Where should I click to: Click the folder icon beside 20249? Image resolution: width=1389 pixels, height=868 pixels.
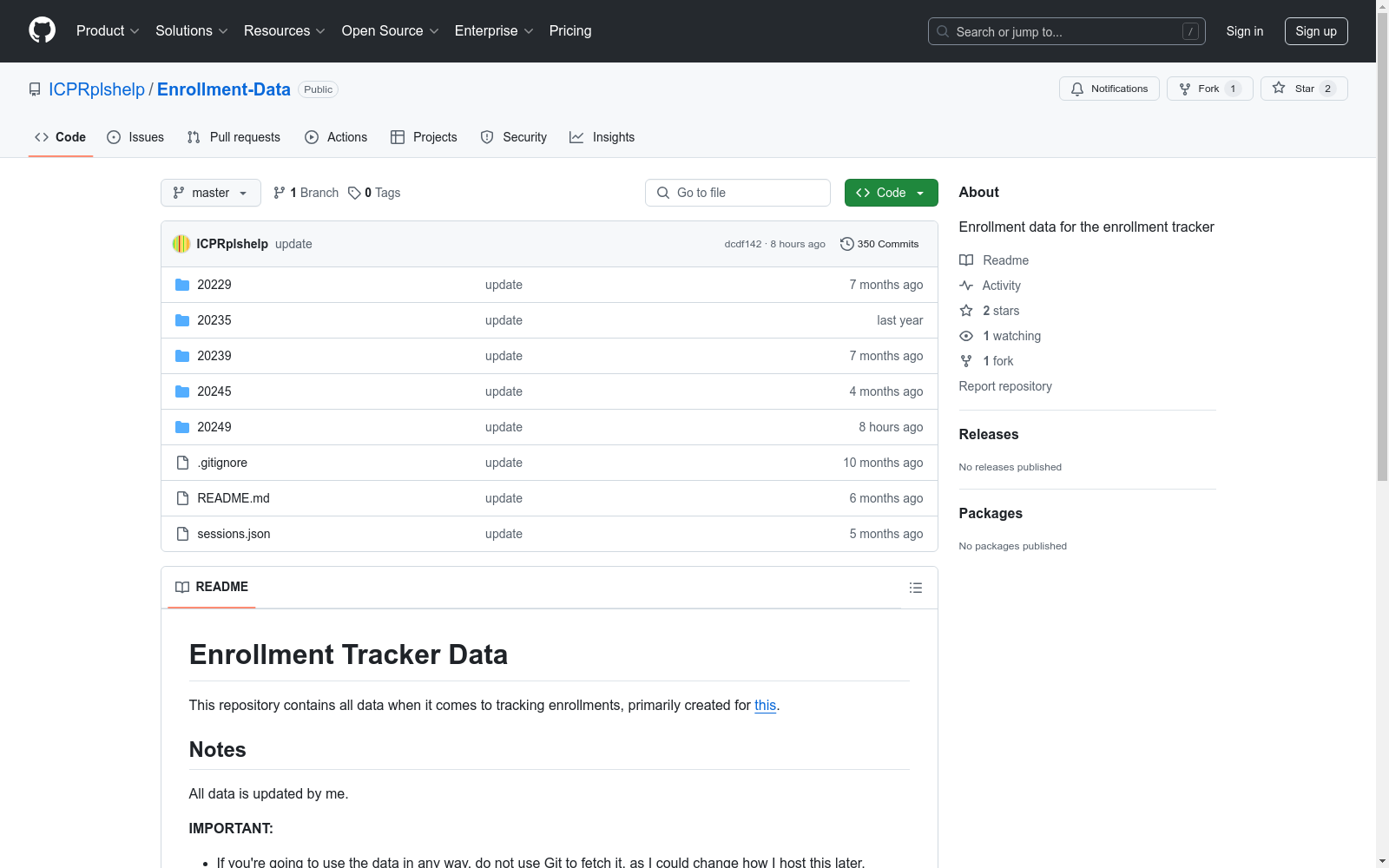tap(182, 427)
